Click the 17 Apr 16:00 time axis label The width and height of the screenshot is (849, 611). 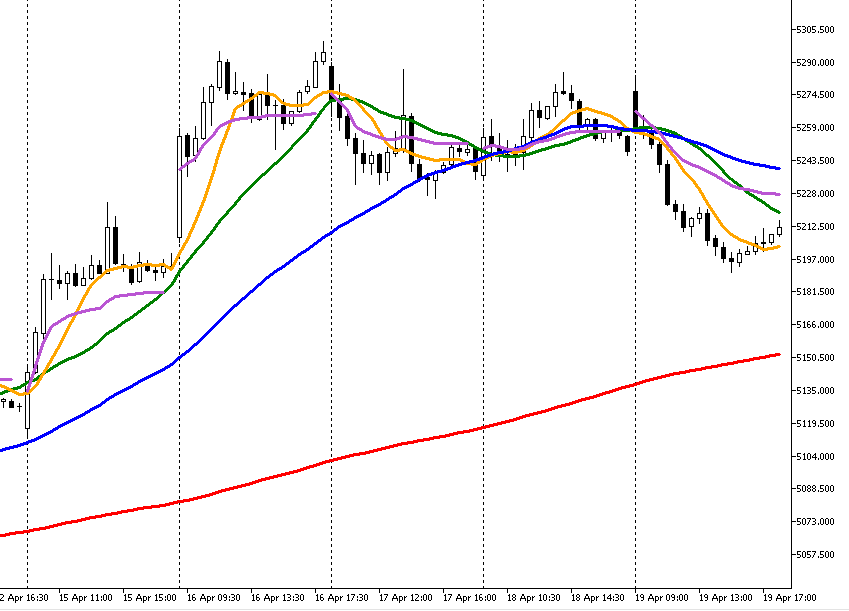click(469, 598)
